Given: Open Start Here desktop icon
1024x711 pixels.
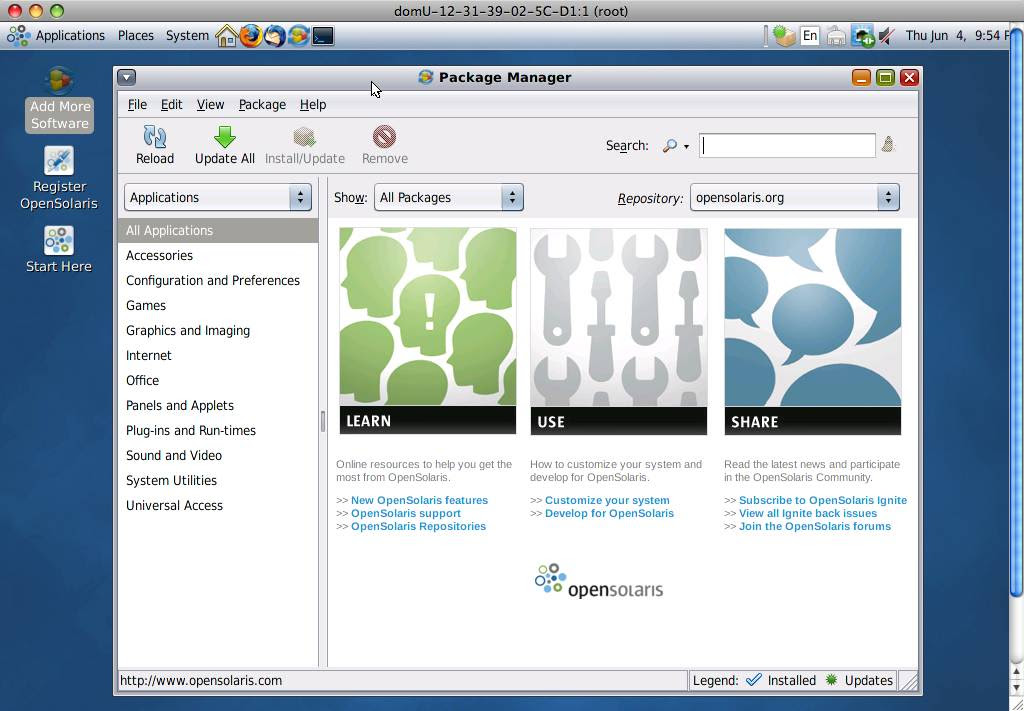Looking at the screenshot, I should point(59,249).
